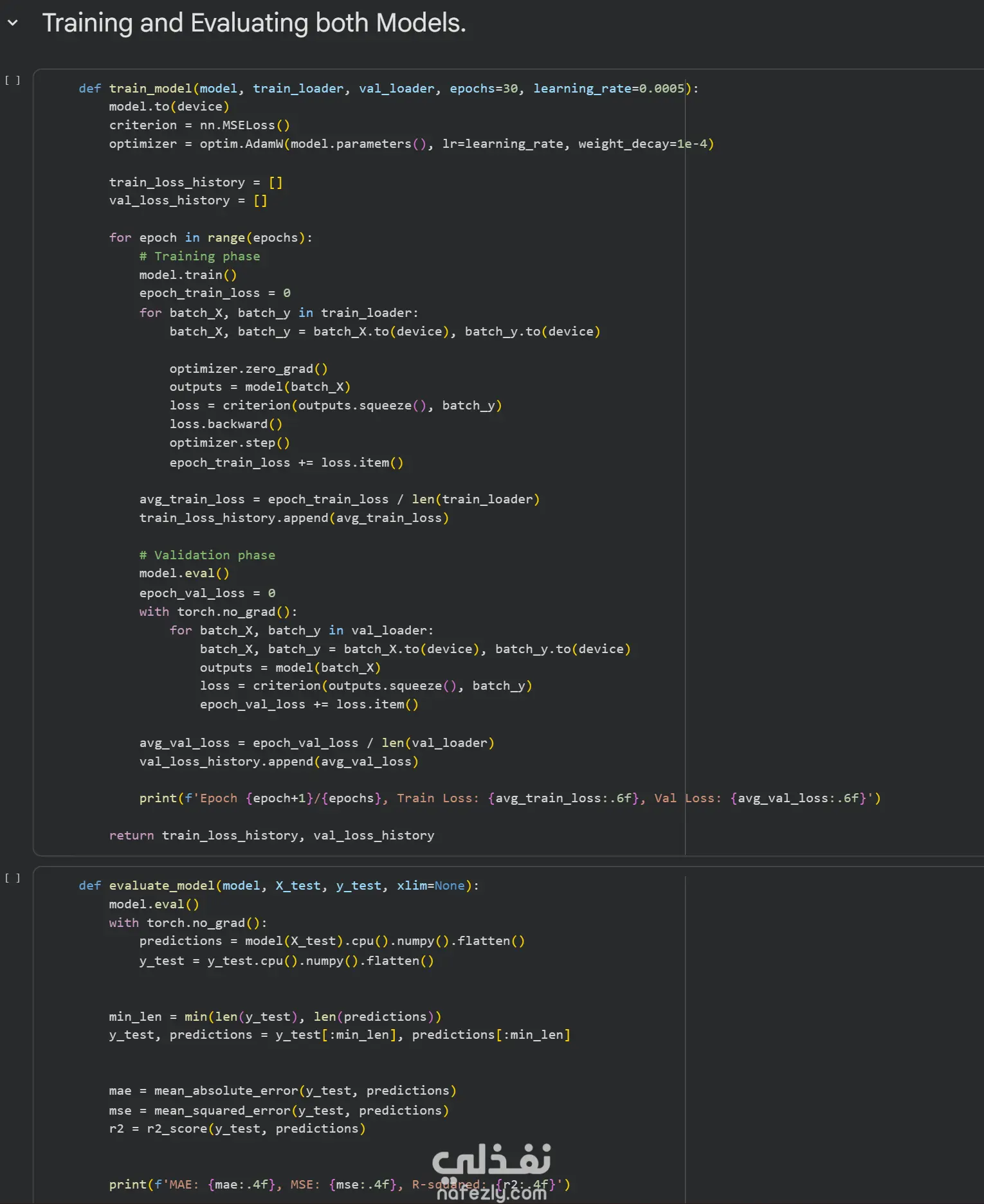The image size is (984, 1204).
Task: Click the Training and Evaluating both Models heading
Action: coord(254,23)
